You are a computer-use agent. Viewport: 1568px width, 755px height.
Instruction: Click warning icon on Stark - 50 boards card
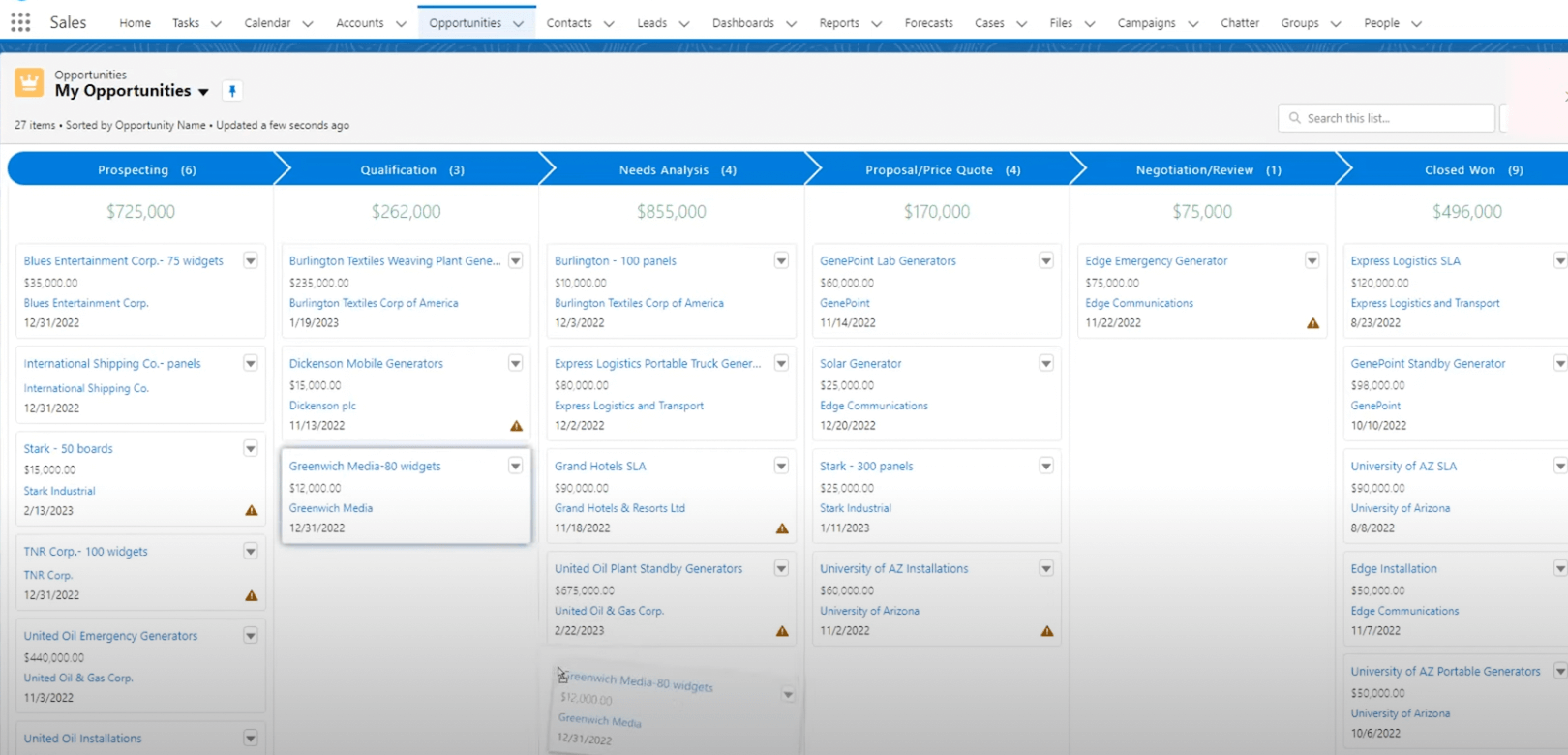coord(252,511)
